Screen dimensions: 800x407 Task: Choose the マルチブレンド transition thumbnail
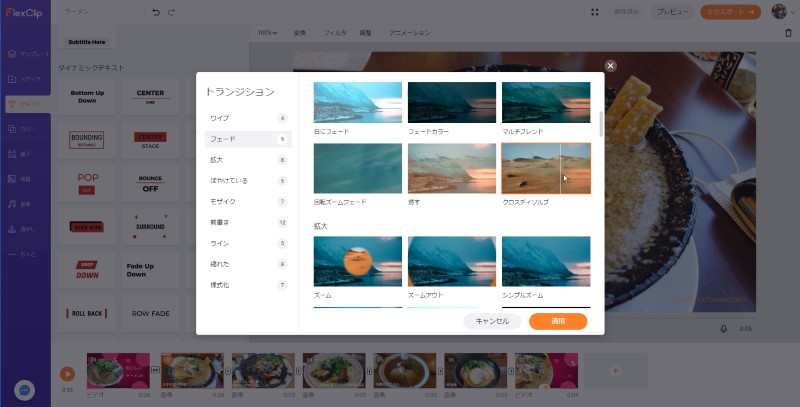coord(546,102)
